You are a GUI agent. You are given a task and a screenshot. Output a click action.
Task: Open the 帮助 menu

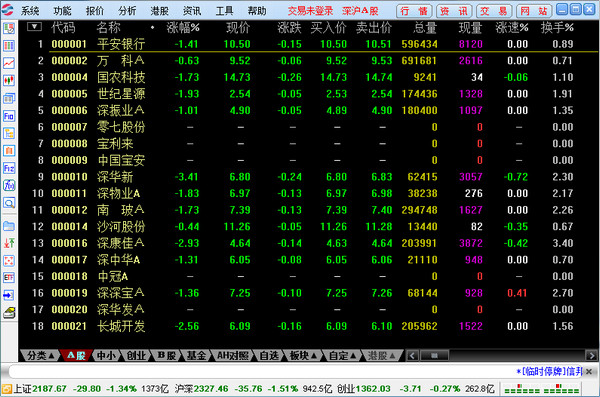click(x=257, y=11)
